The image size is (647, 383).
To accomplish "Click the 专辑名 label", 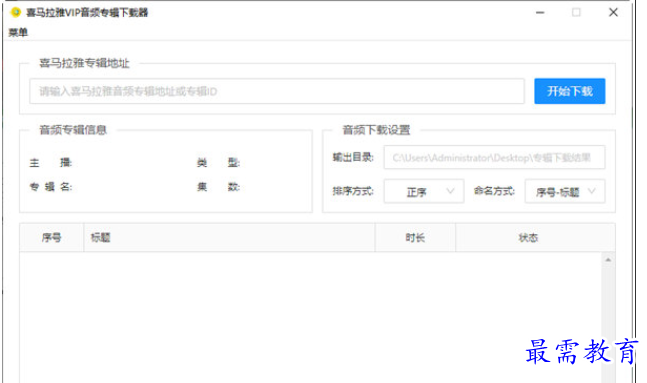I will tap(51, 187).
